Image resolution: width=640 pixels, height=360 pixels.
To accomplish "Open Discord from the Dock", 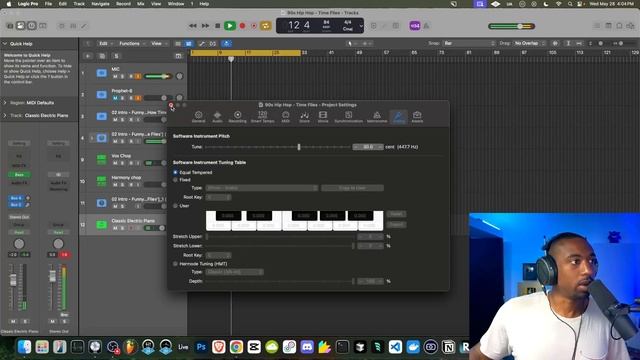I will click(x=307, y=347).
